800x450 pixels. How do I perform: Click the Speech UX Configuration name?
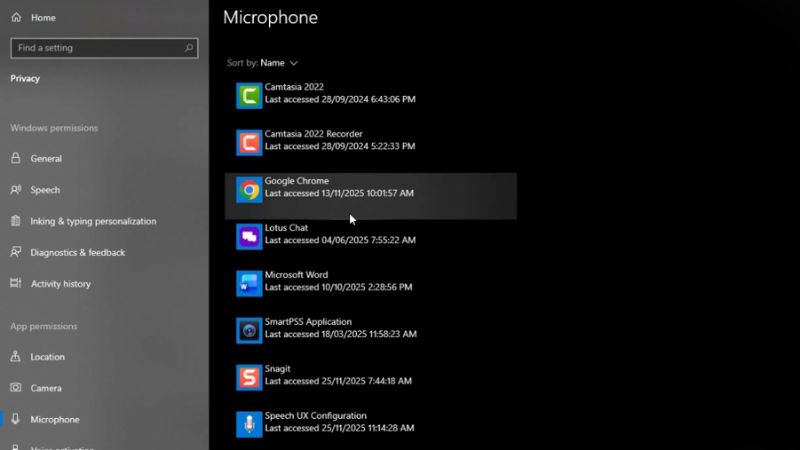tap(315, 415)
